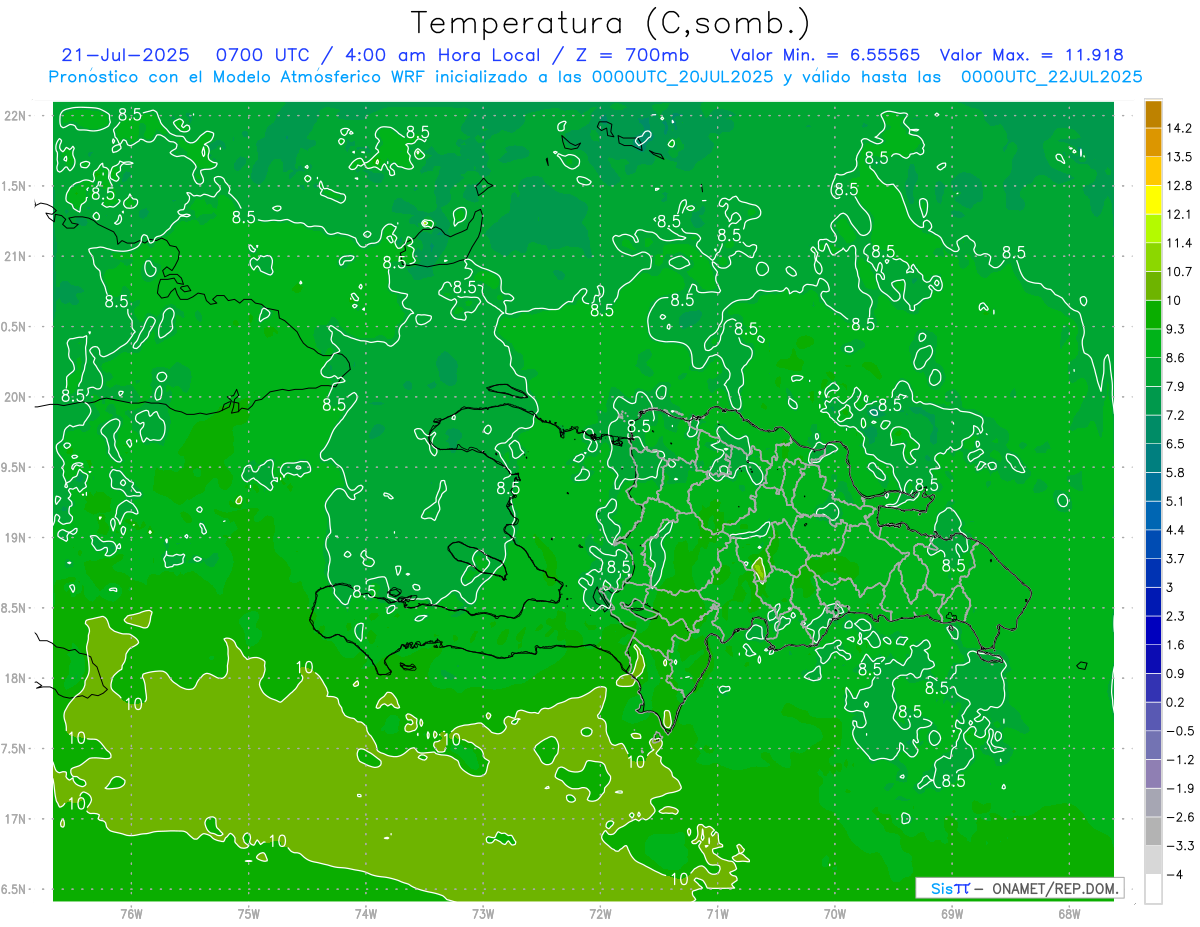Click the "0.9" color scale label

[1177, 673]
